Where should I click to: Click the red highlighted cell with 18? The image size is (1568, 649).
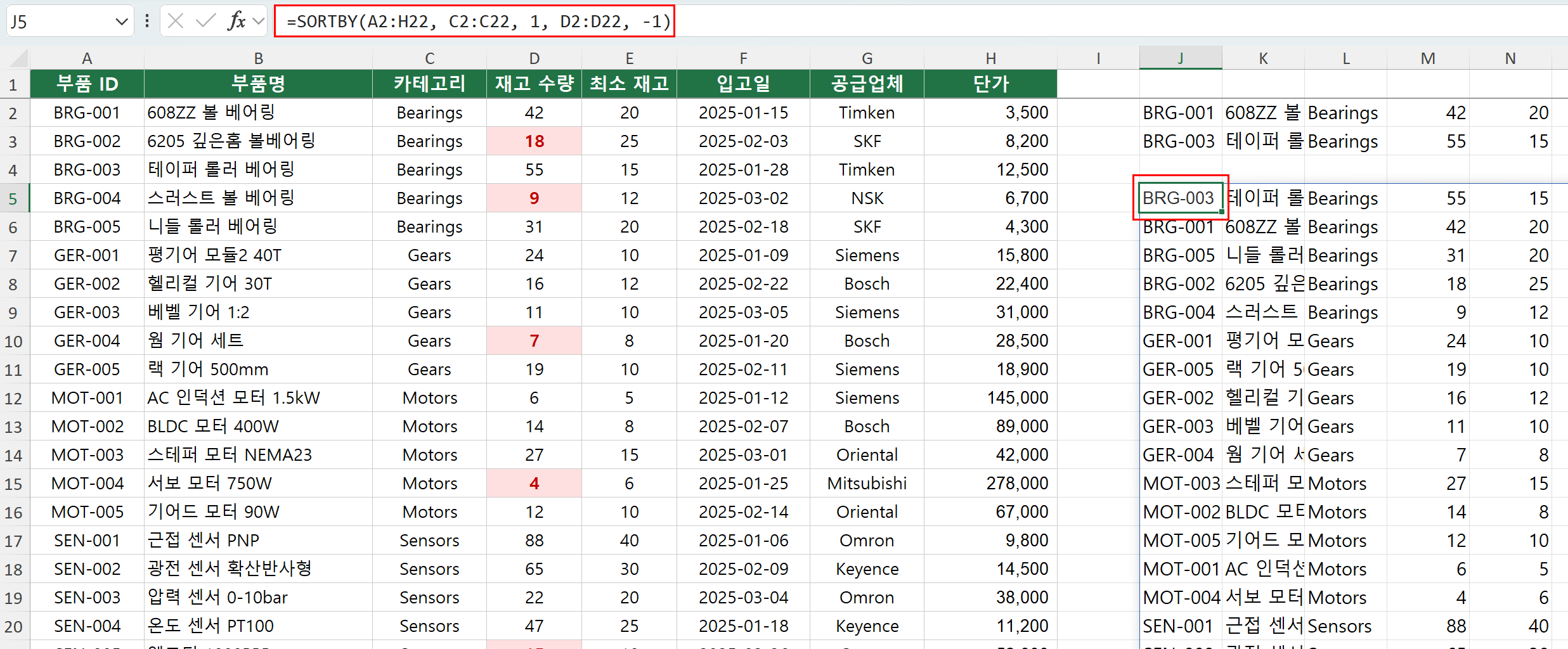click(534, 141)
